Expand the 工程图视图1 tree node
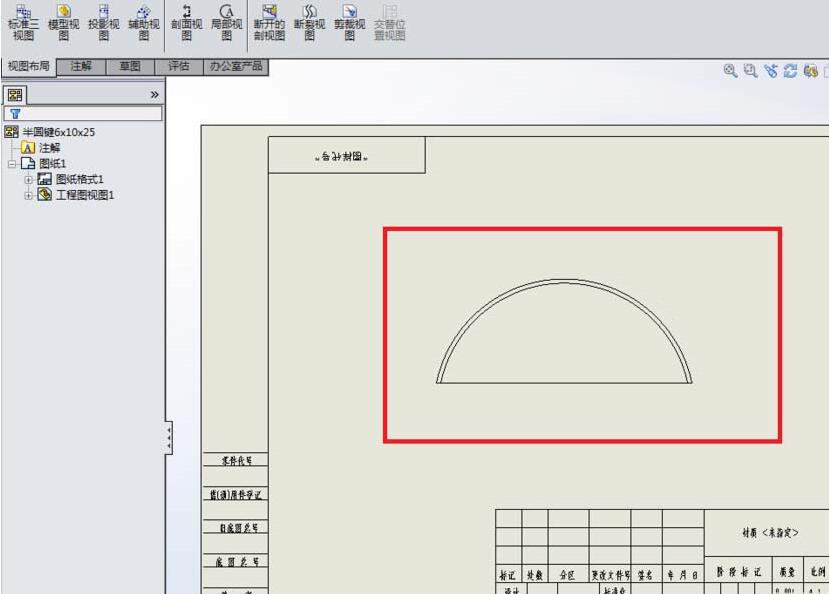The height and width of the screenshot is (594, 829). point(28,195)
